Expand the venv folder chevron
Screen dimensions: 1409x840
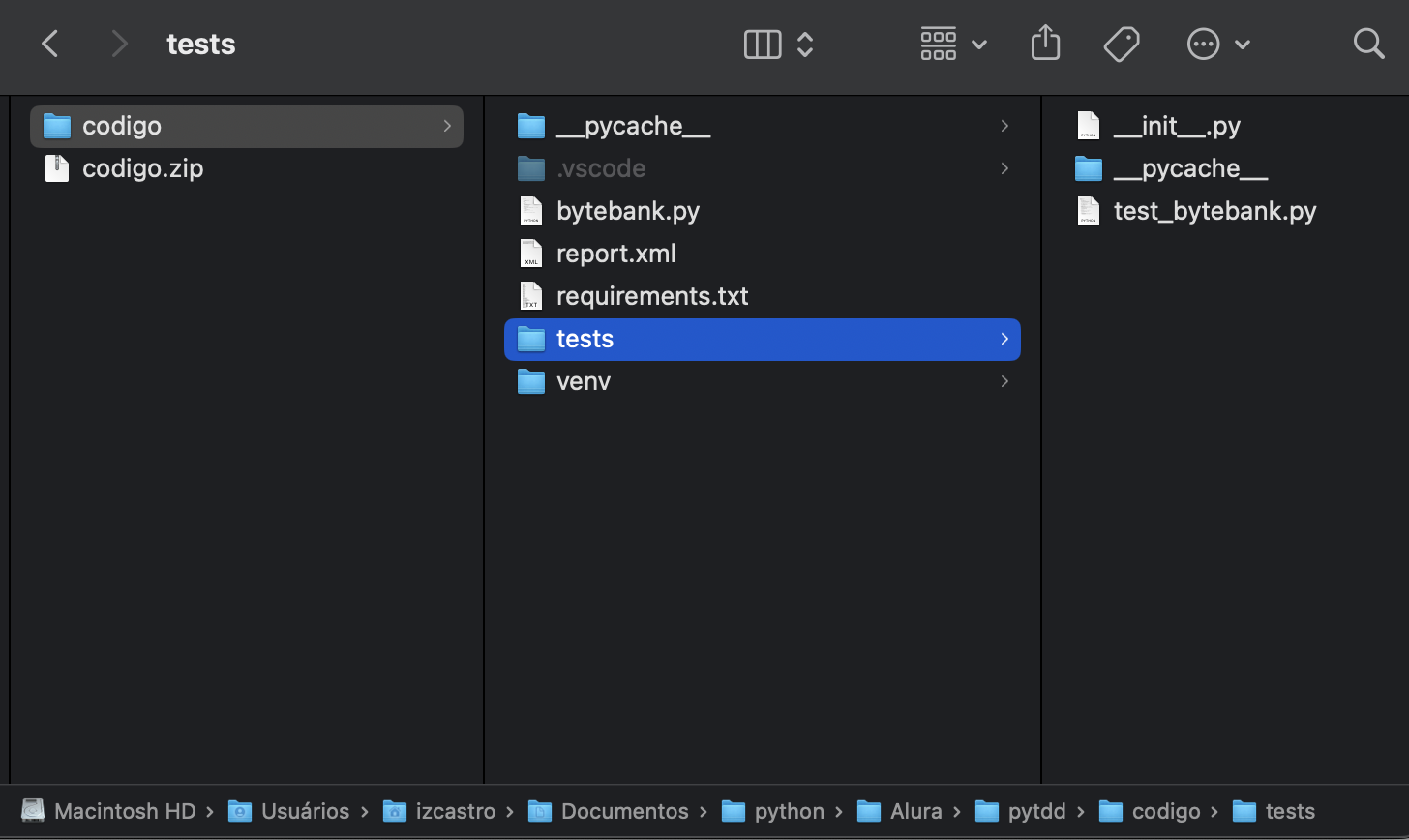click(1004, 381)
